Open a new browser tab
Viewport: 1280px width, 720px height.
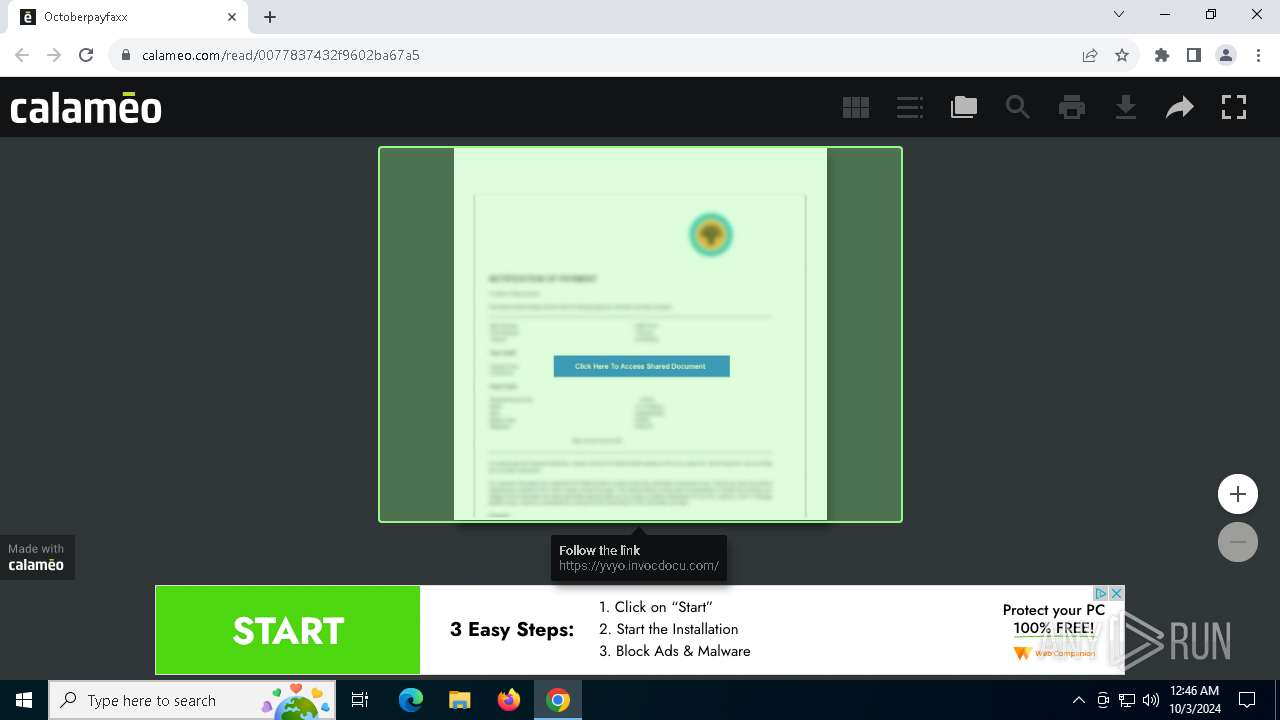click(x=270, y=17)
